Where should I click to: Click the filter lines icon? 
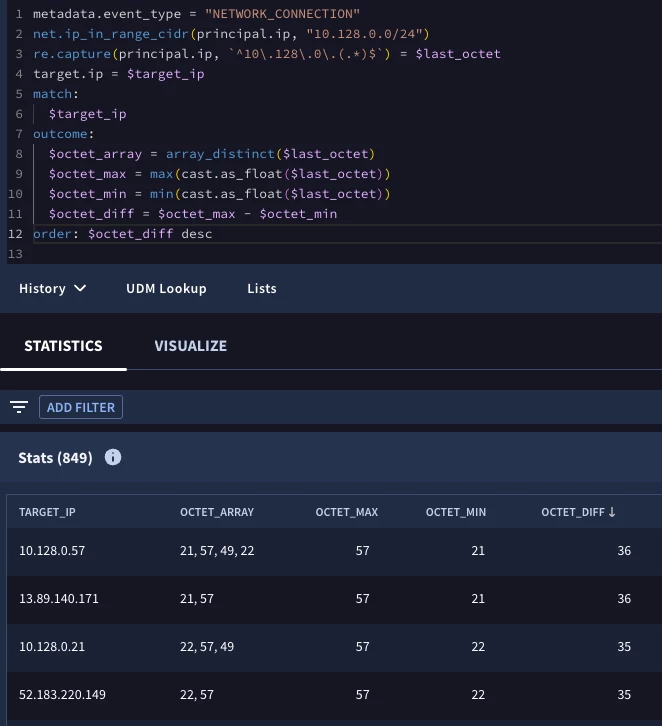coord(19,407)
